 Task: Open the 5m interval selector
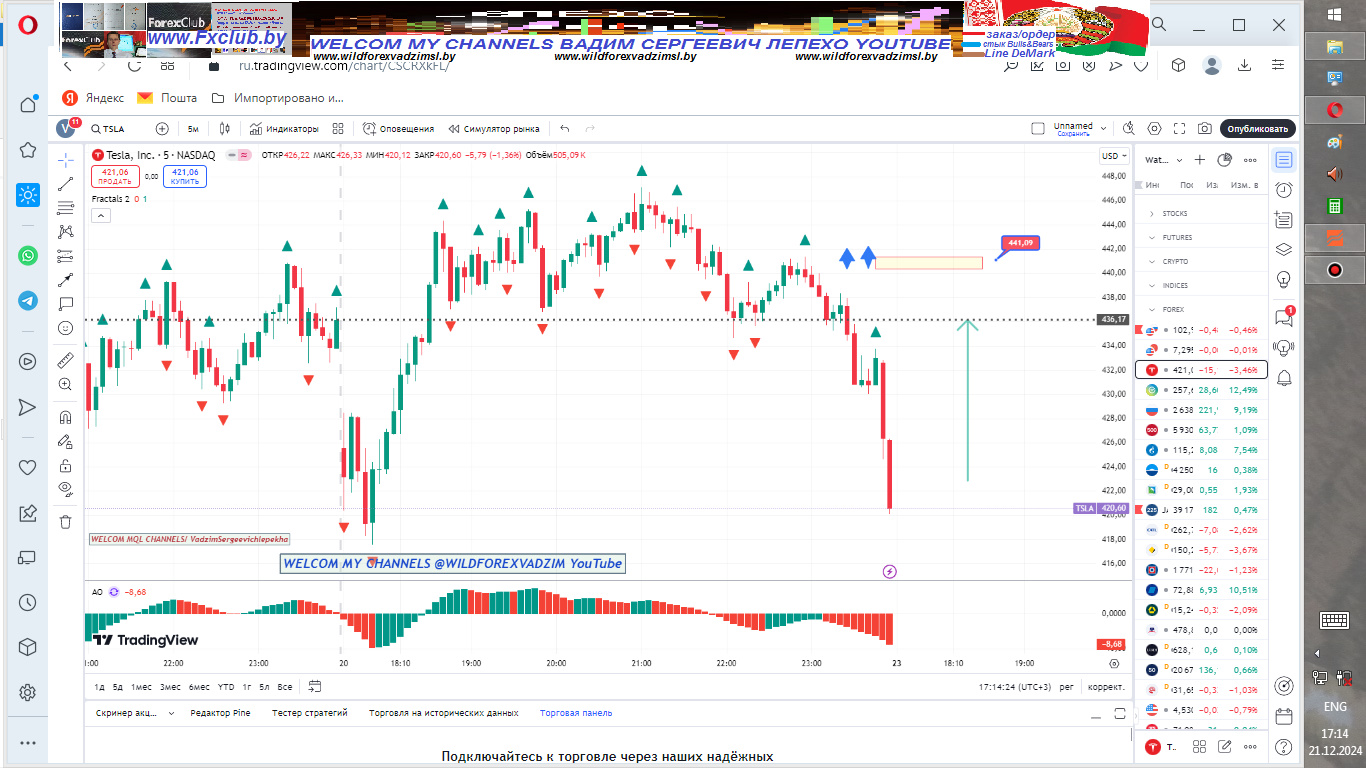(x=193, y=129)
